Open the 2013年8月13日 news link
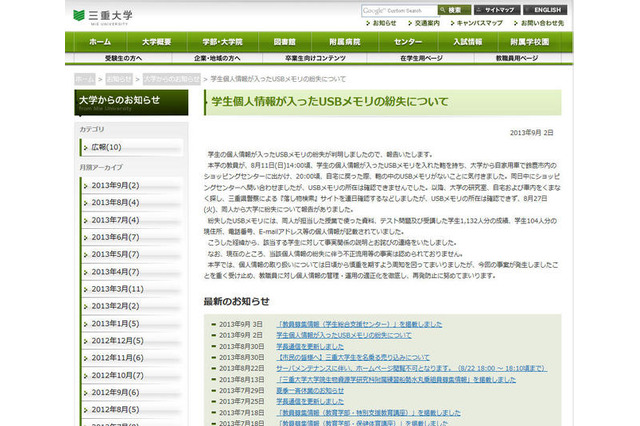This screenshot has height=426, width=640. point(396,380)
